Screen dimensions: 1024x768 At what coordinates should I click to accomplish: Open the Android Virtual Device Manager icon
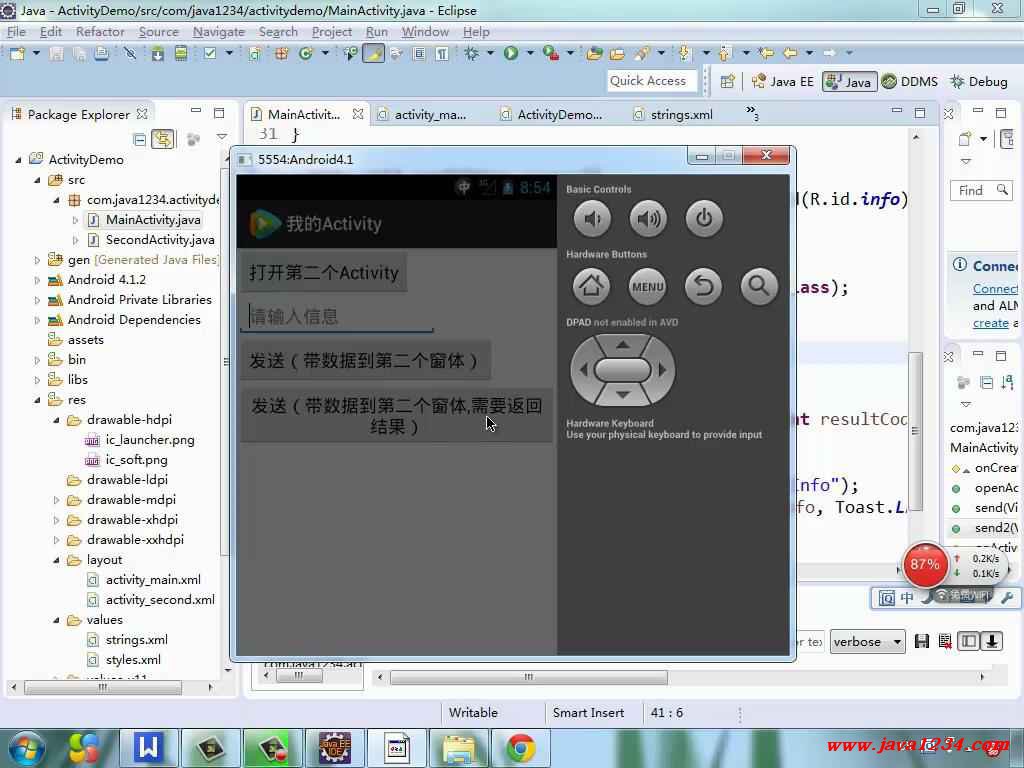coord(181,54)
